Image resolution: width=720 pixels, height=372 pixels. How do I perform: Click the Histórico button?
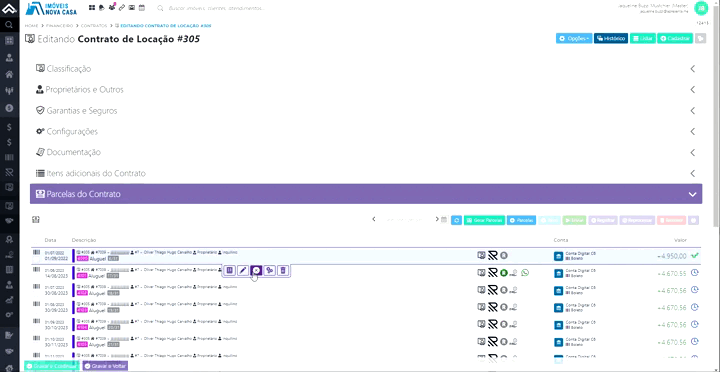(x=611, y=39)
